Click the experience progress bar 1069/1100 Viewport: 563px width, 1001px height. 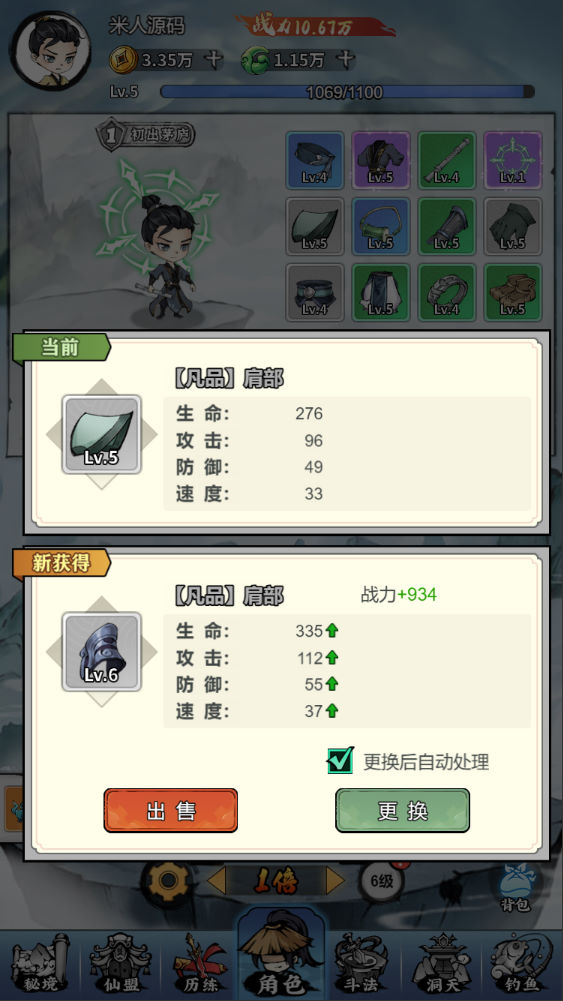tap(347, 92)
